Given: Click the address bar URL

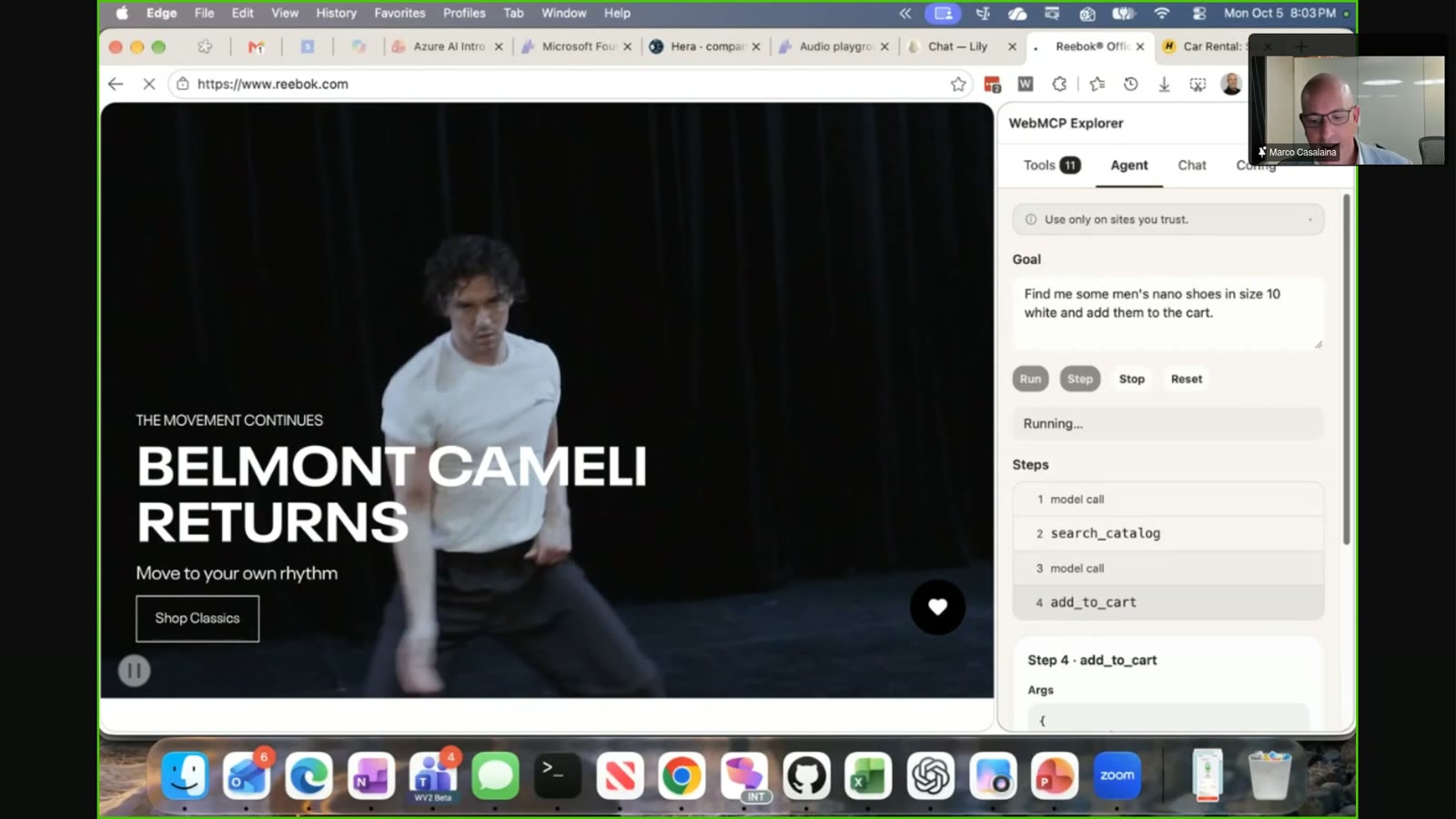Looking at the screenshot, I should [273, 84].
